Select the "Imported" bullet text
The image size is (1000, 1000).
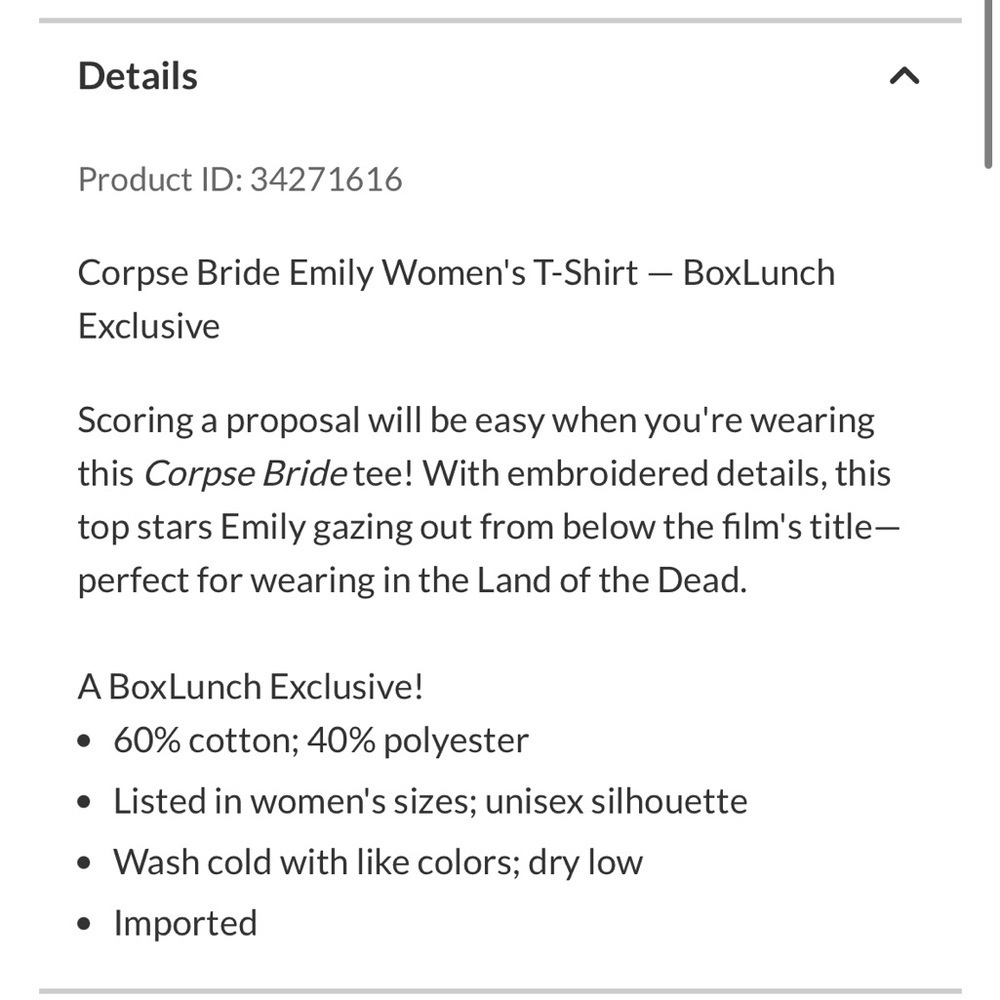[186, 924]
